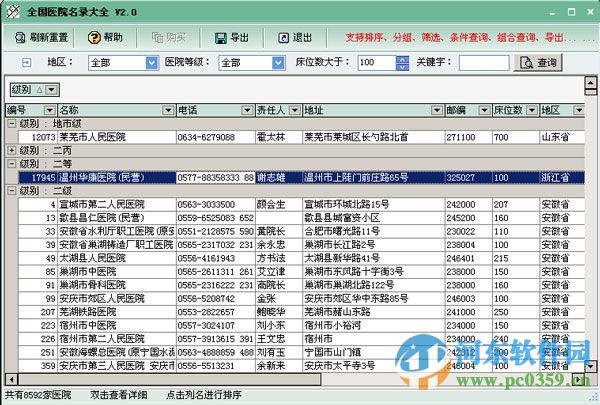The width and height of the screenshot is (600, 405).
Task: Click 退出 to exit the application
Action: [x=295, y=38]
